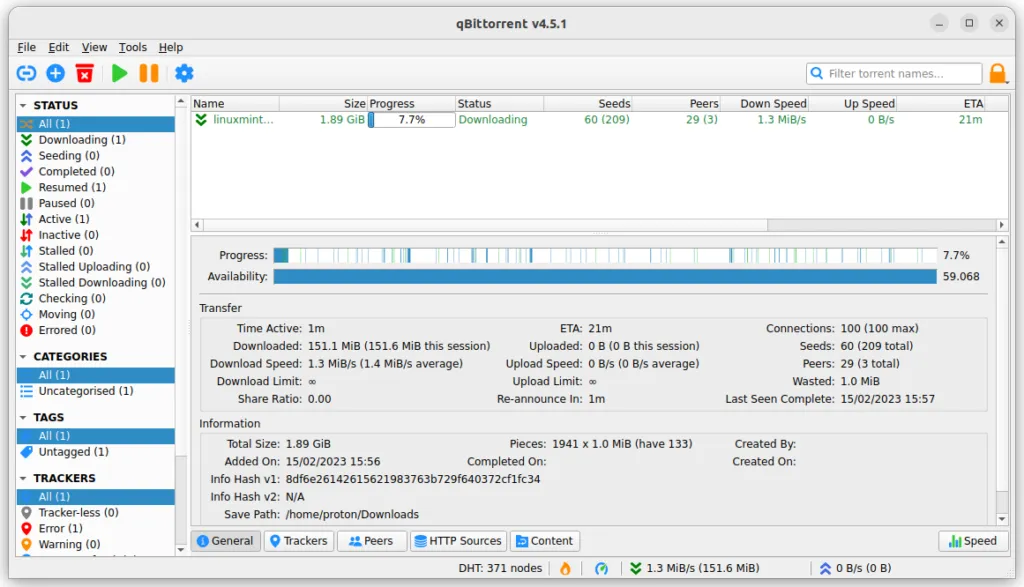The width and height of the screenshot is (1024, 587).
Task: Open the View menu
Action: click(94, 47)
